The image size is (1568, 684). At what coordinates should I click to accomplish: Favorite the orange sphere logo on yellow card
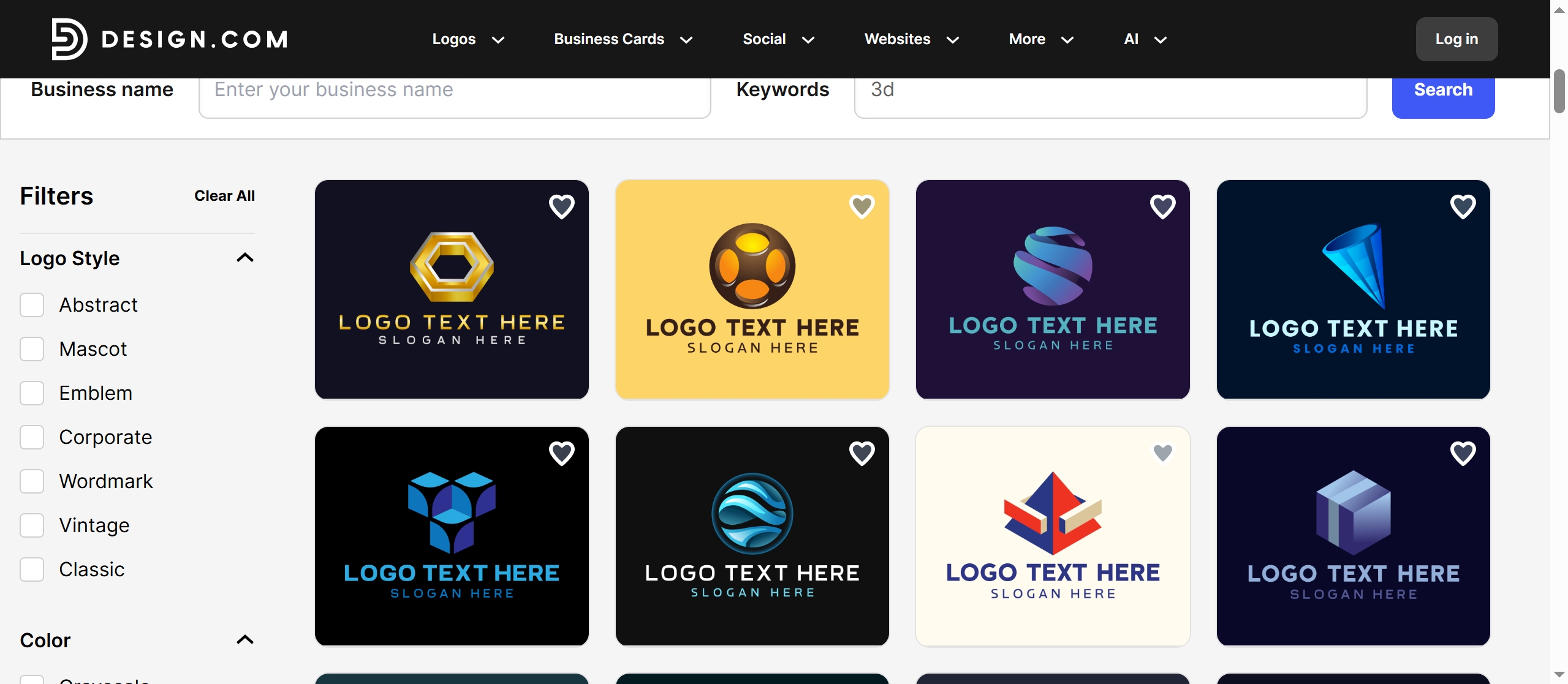point(862,206)
